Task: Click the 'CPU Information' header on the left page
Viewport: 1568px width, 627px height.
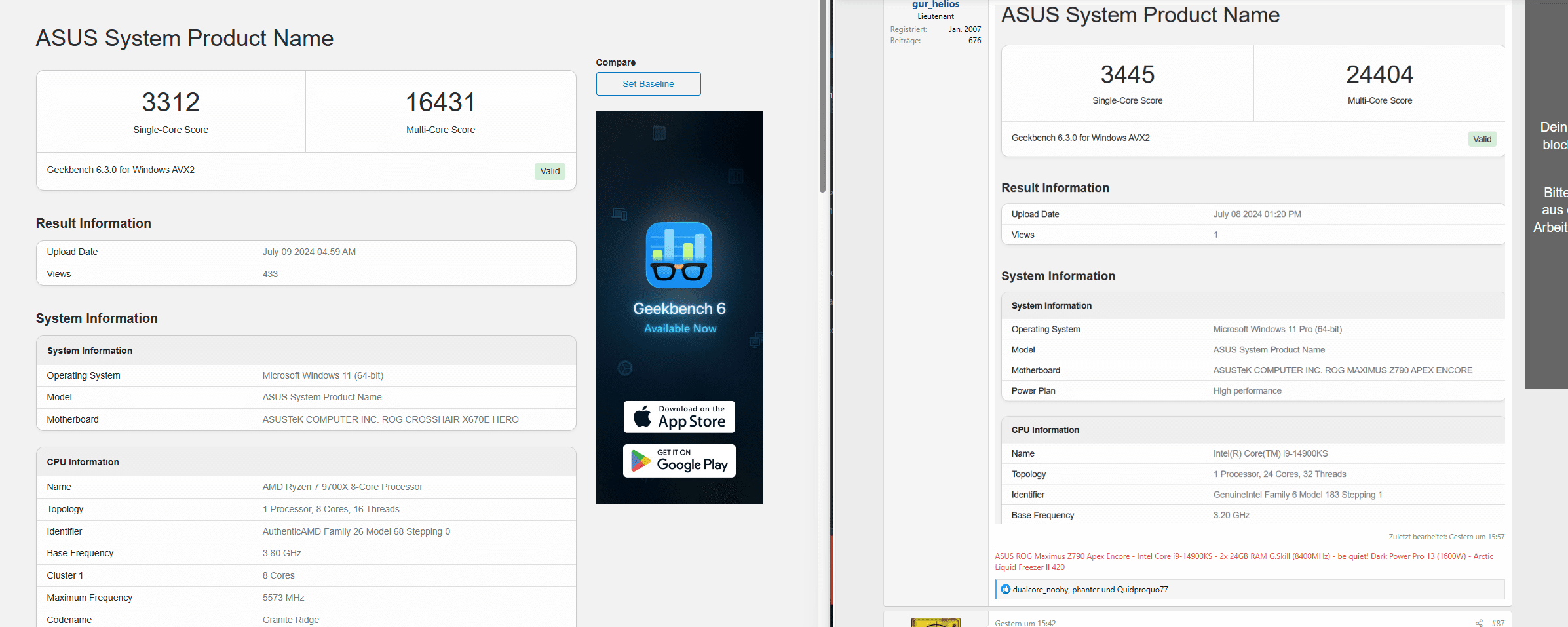Action: click(x=83, y=462)
